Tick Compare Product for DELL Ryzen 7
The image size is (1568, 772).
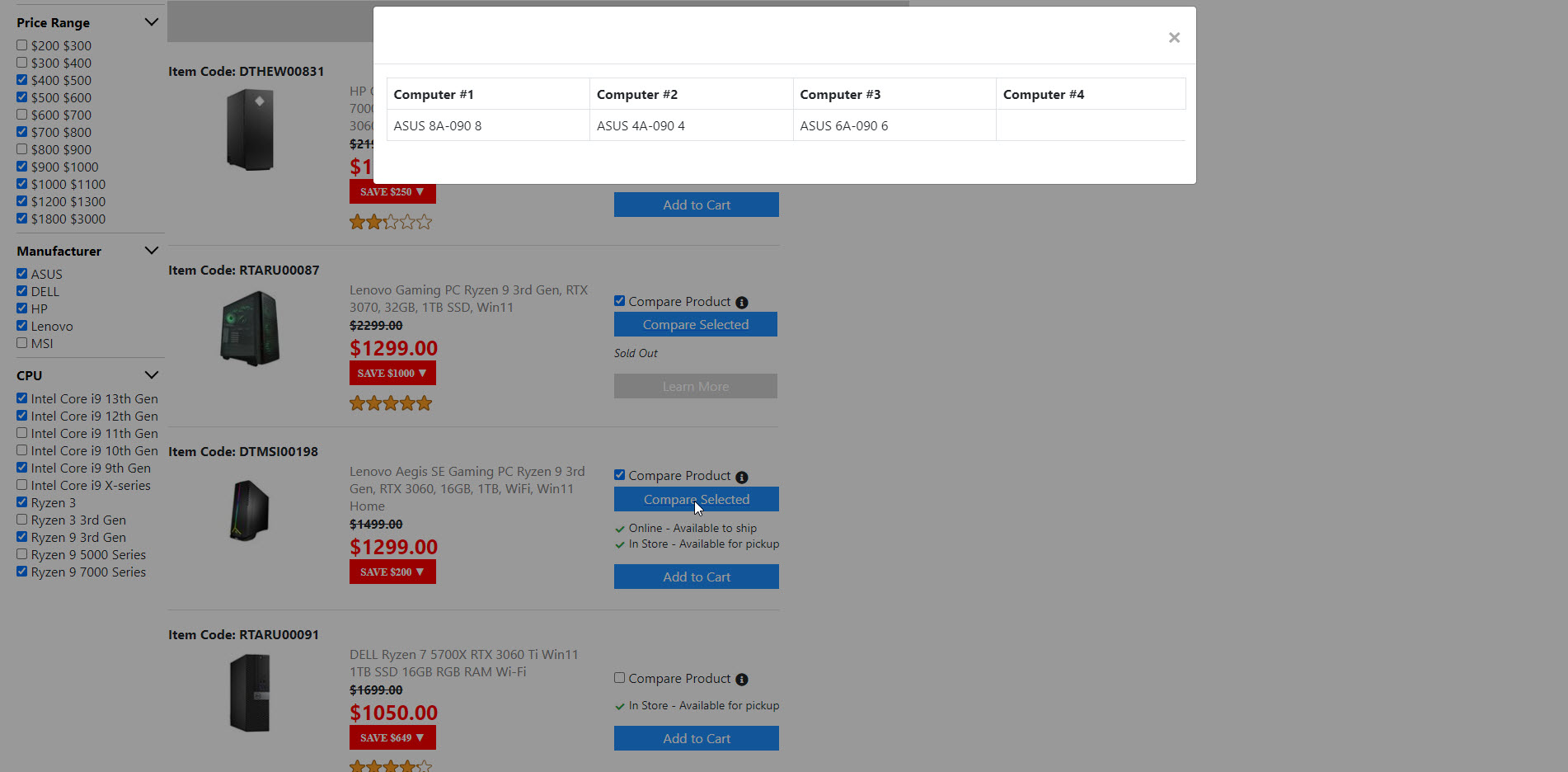(619, 678)
